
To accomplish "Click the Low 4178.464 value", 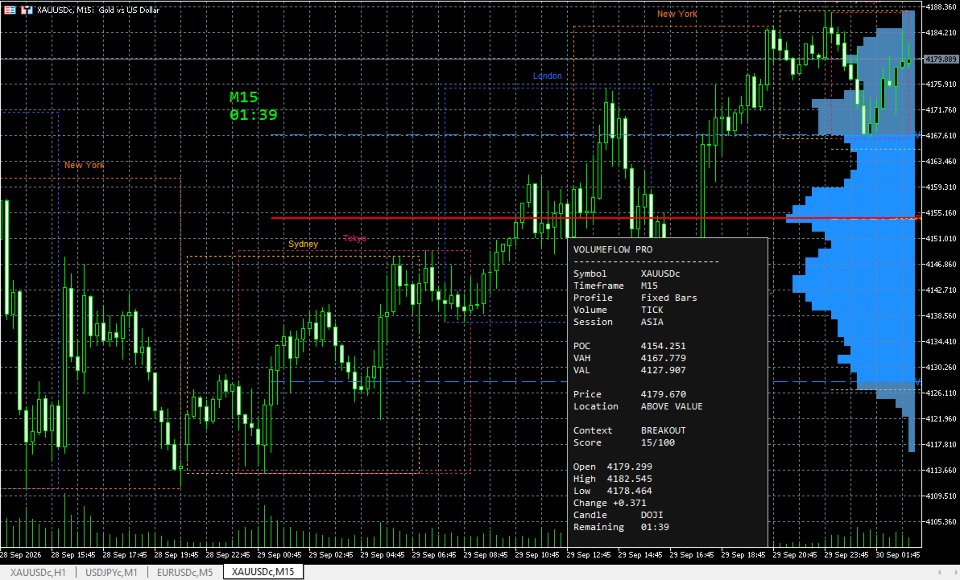I will click(629, 491).
